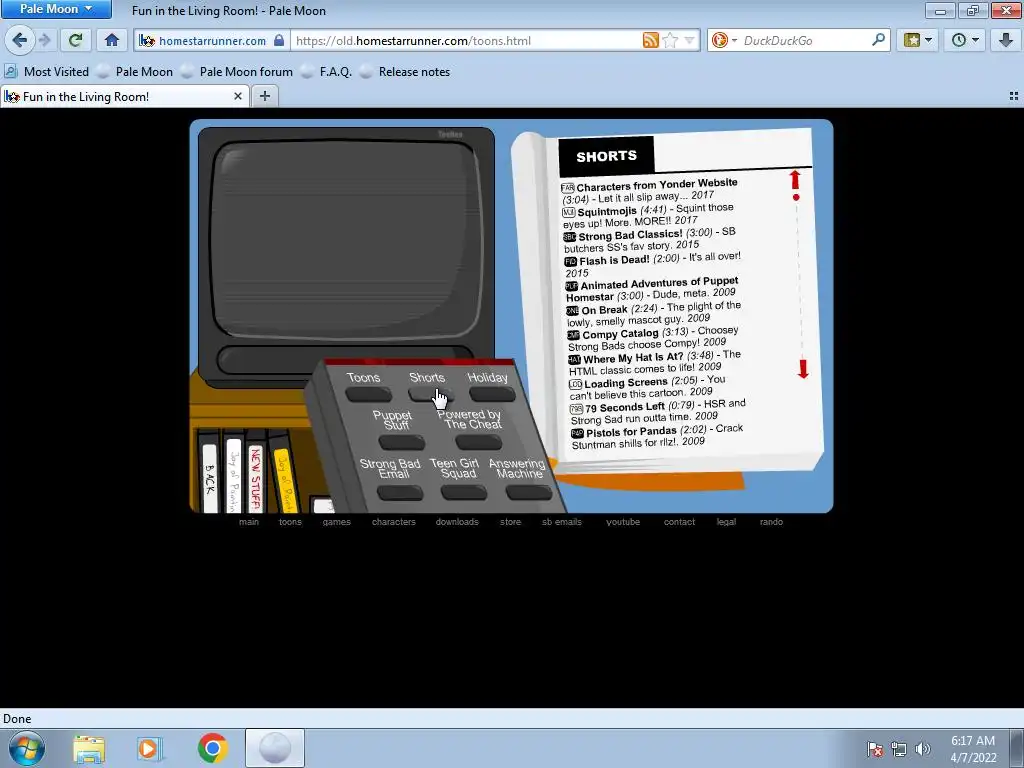Click the RSS feed icon in address bar

(650, 40)
